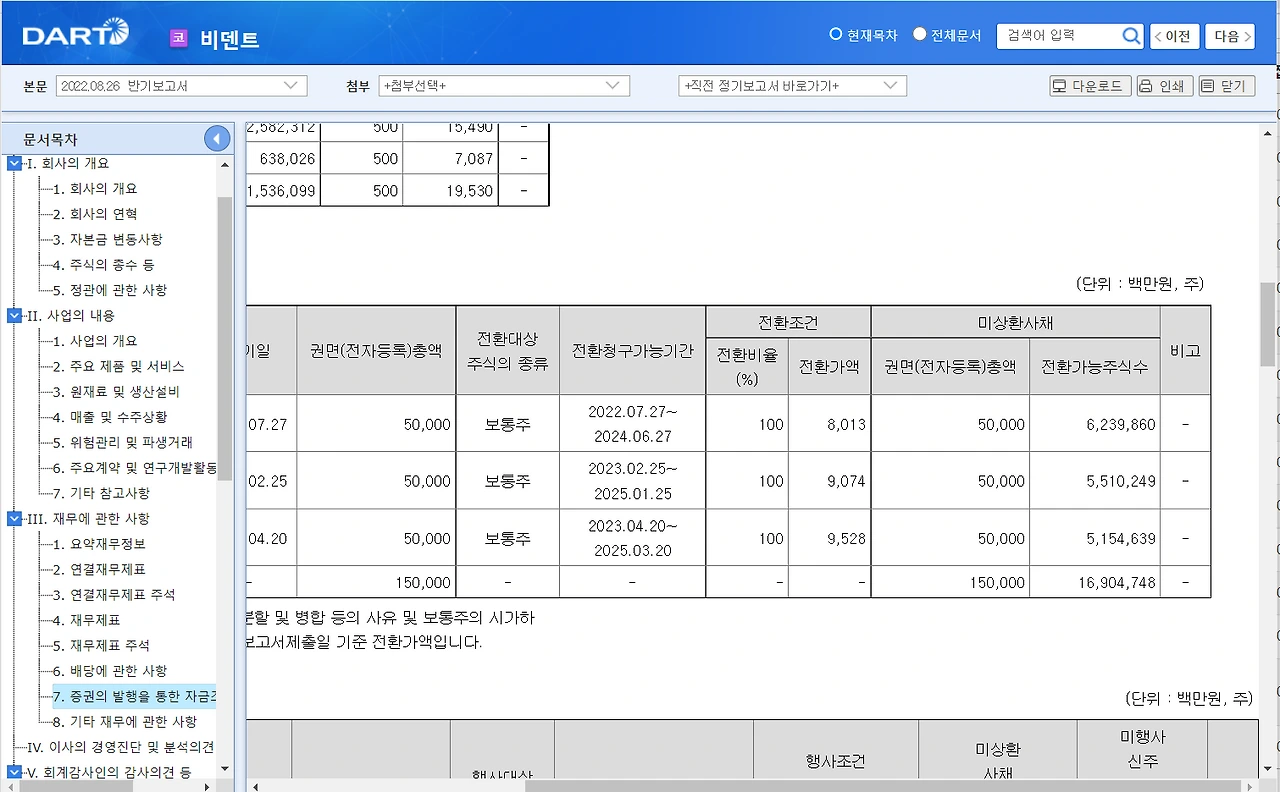Click the 인쇄 print button
The height and width of the screenshot is (792, 1280).
point(1164,86)
